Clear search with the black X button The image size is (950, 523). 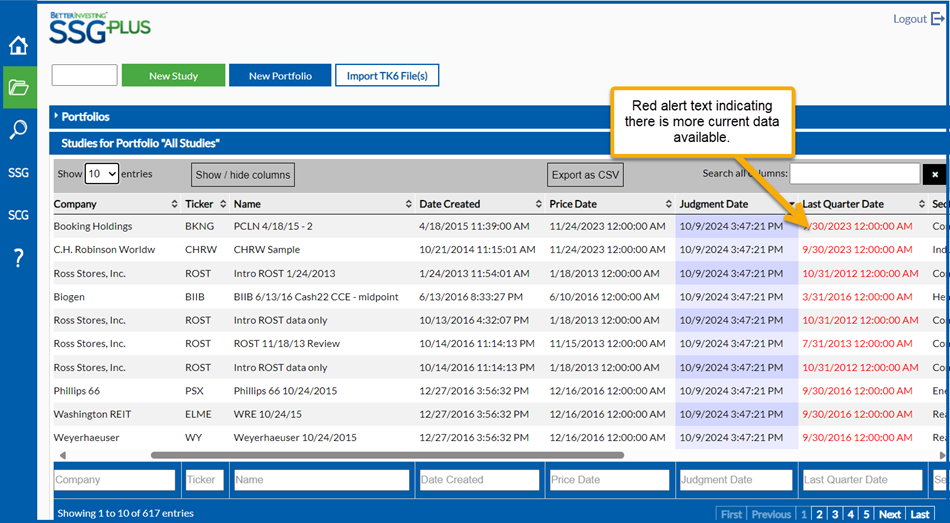point(935,175)
